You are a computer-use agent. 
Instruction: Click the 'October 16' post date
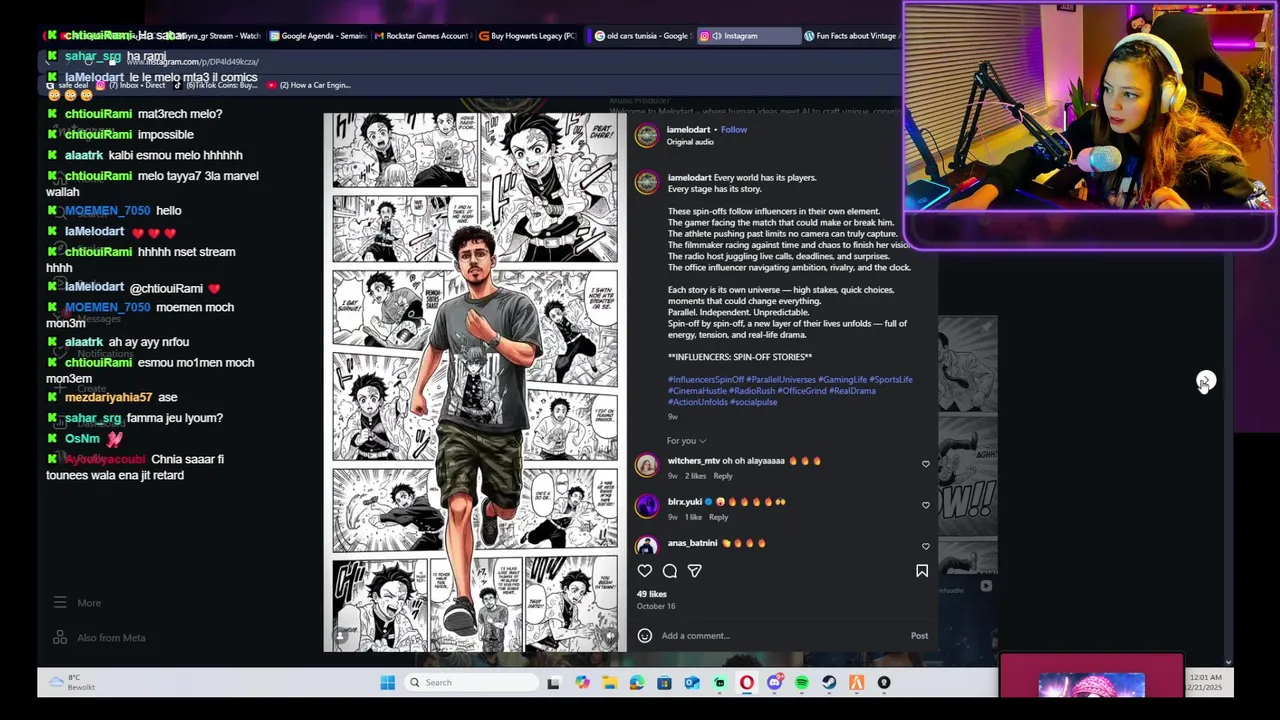click(x=656, y=606)
